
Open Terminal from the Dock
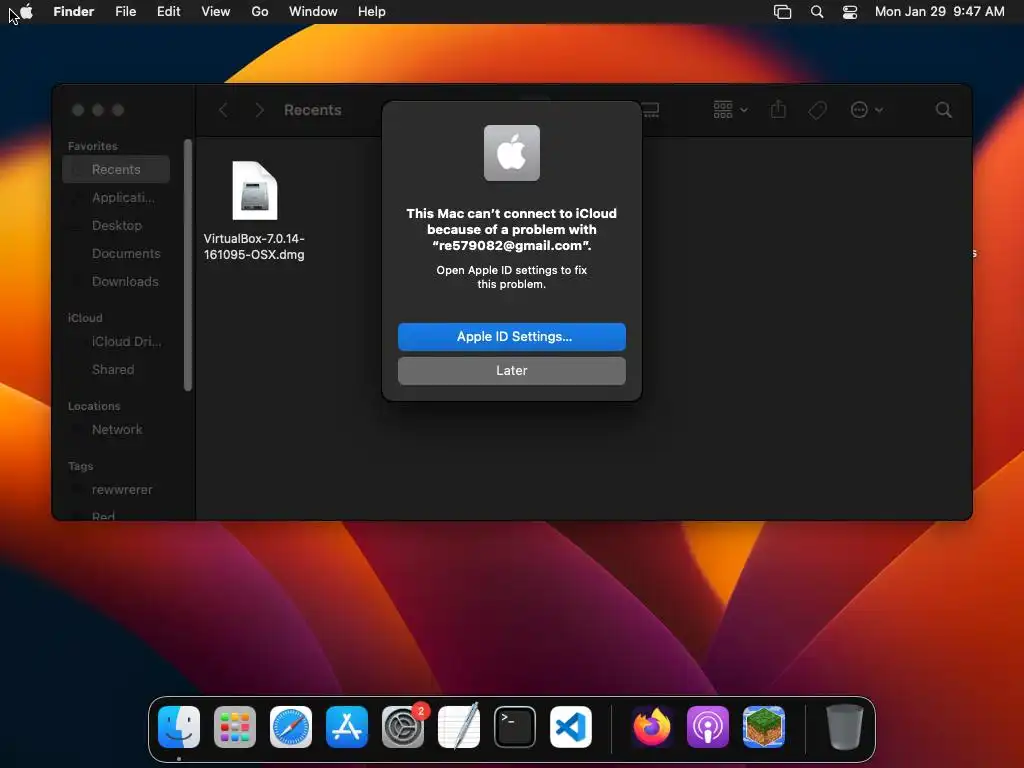[x=515, y=727]
